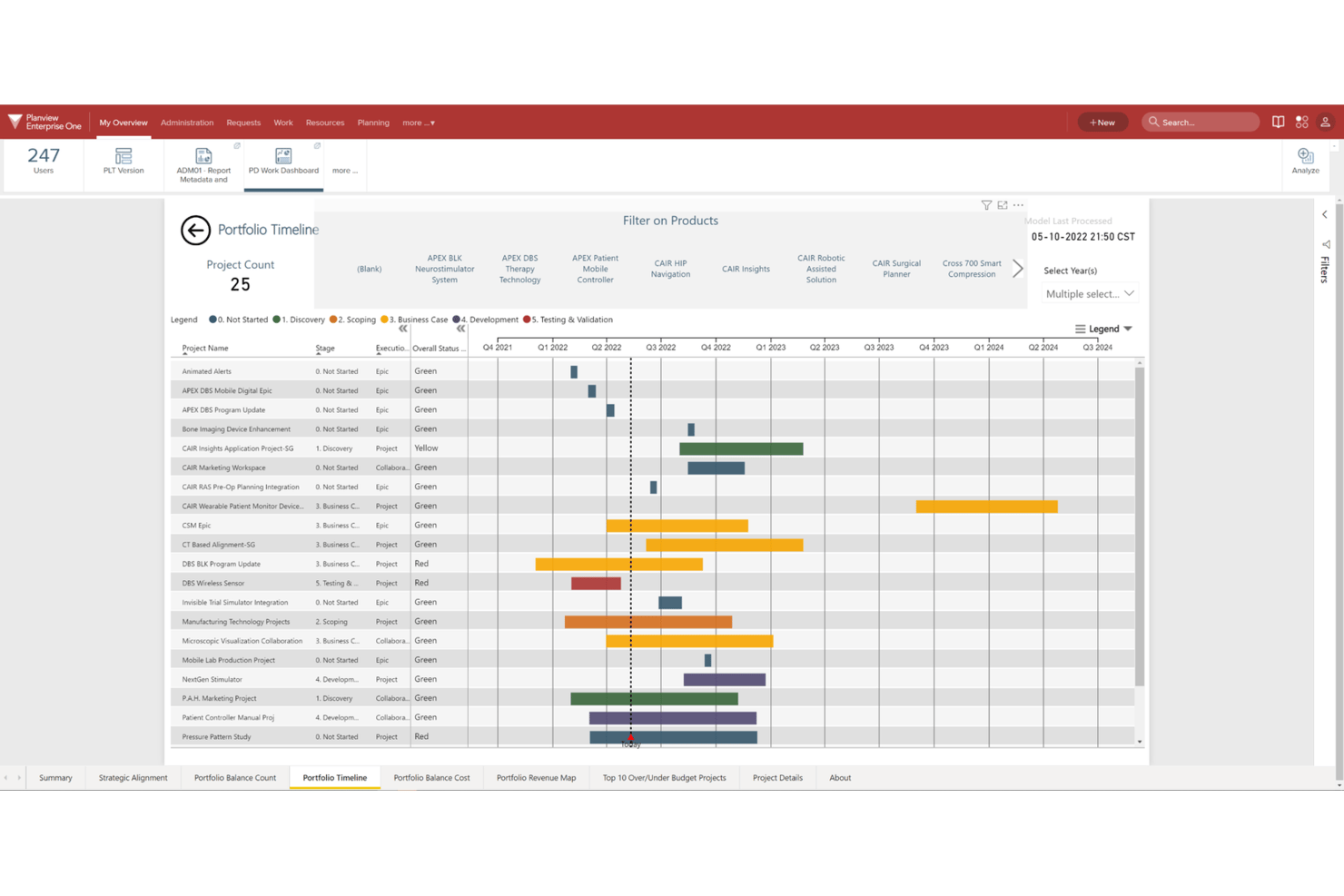
Task: Filter by APEX DBS Therapy Technology
Action: [x=519, y=269]
